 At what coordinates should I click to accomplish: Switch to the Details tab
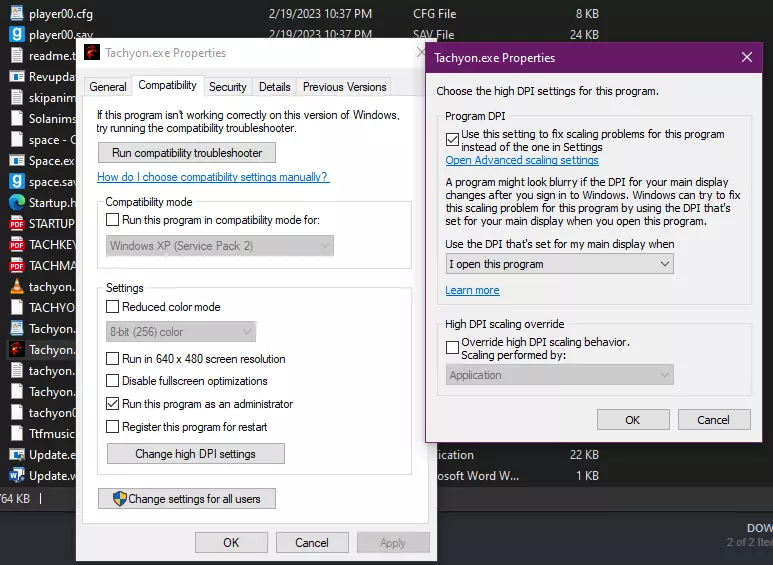click(x=275, y=87)
